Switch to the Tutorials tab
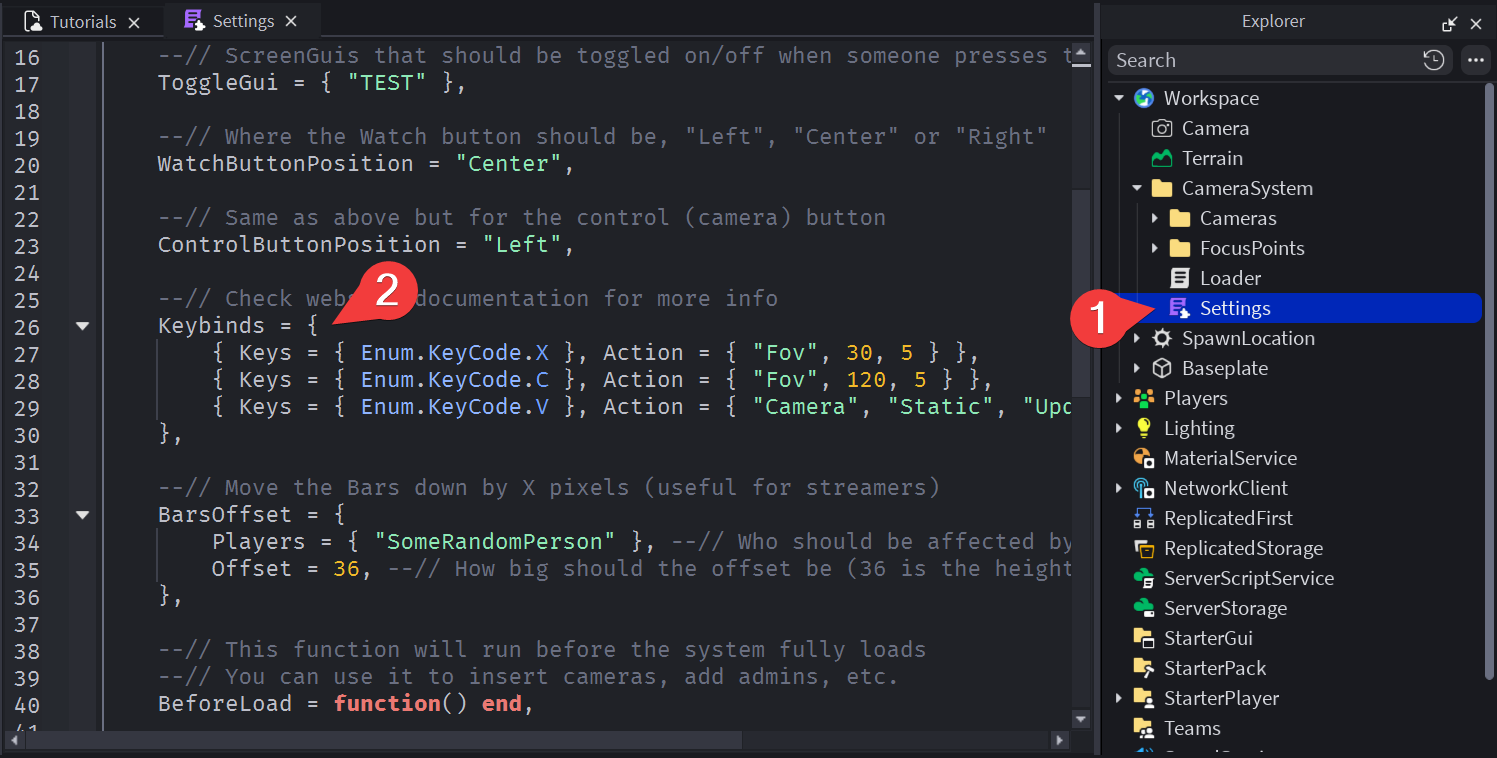The height and width of the screenshot is (758, 1497). [x=82, y=22]
